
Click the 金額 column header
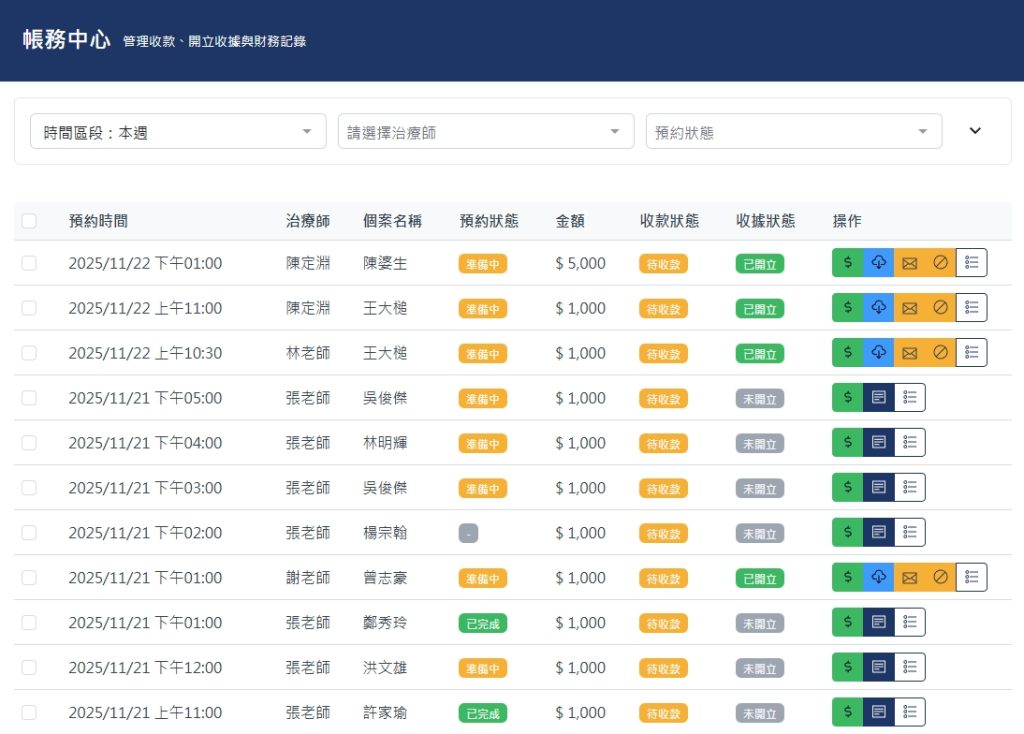pyautogui.click(x=570, y=221)
